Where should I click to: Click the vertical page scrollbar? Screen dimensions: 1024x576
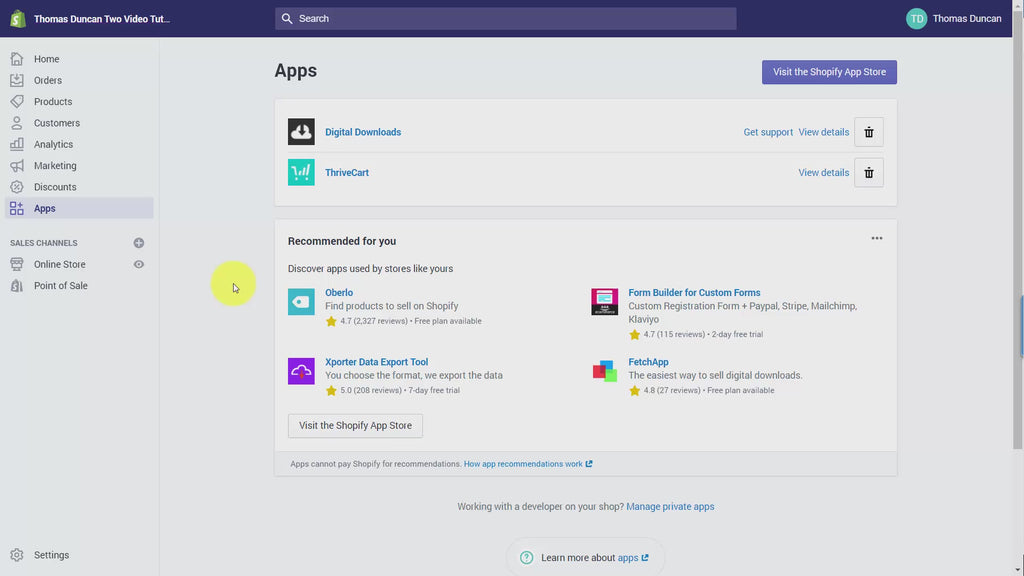coord(1017,287)
